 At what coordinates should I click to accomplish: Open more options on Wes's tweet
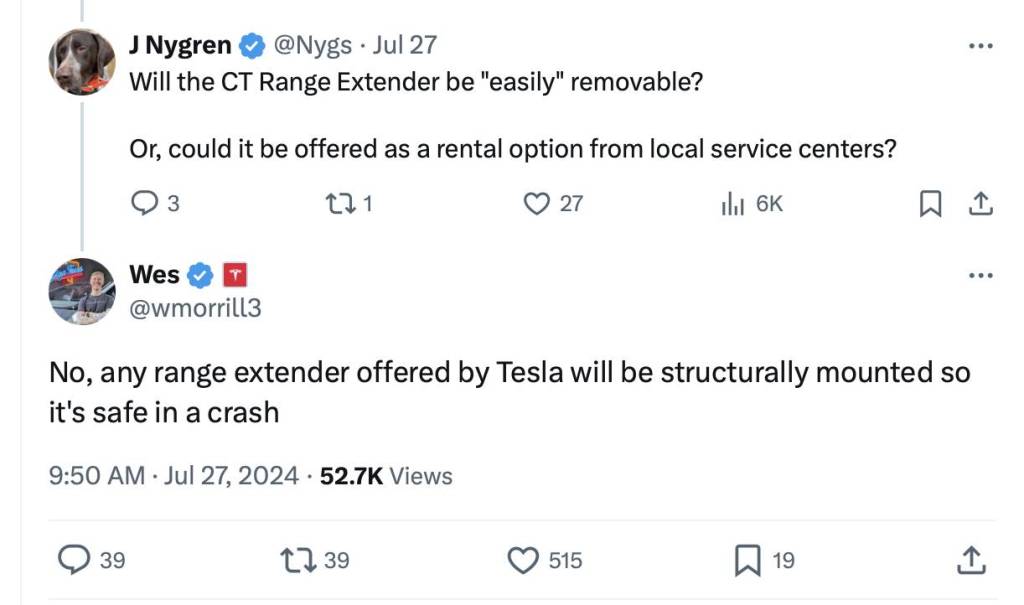(981, 275)
